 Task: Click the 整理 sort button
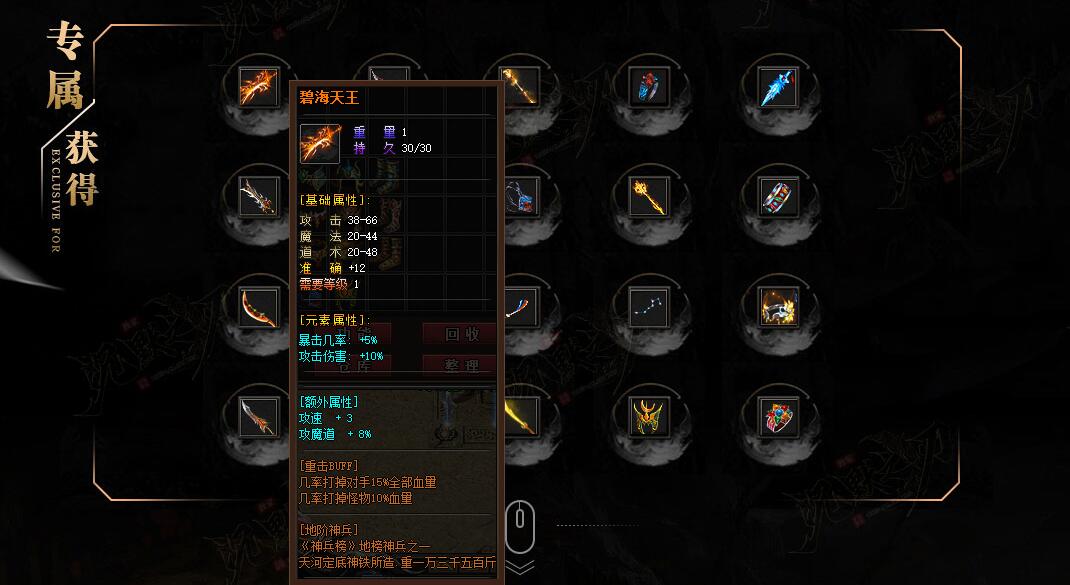461,366
